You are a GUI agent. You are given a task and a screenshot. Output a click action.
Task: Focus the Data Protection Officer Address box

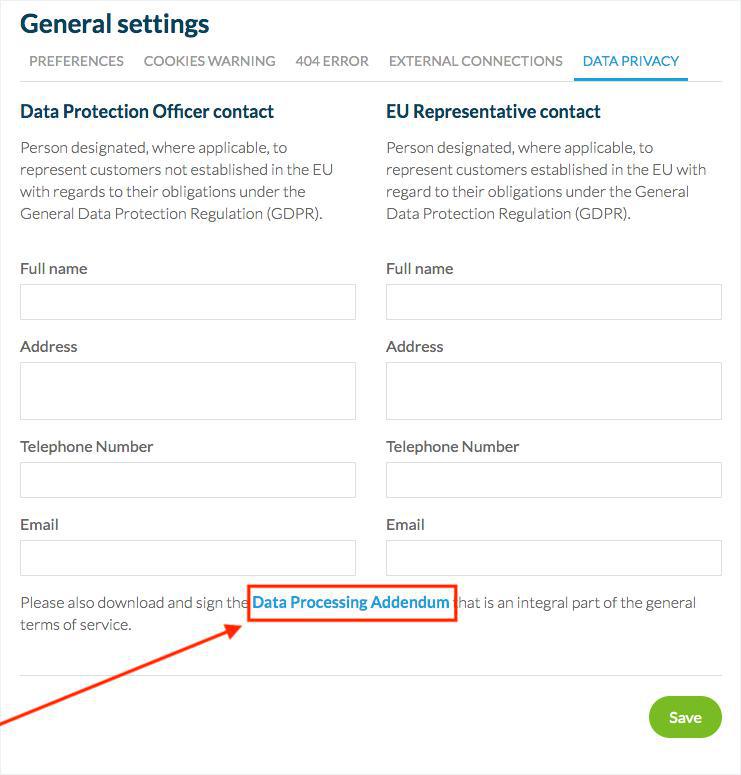point(188,390)
